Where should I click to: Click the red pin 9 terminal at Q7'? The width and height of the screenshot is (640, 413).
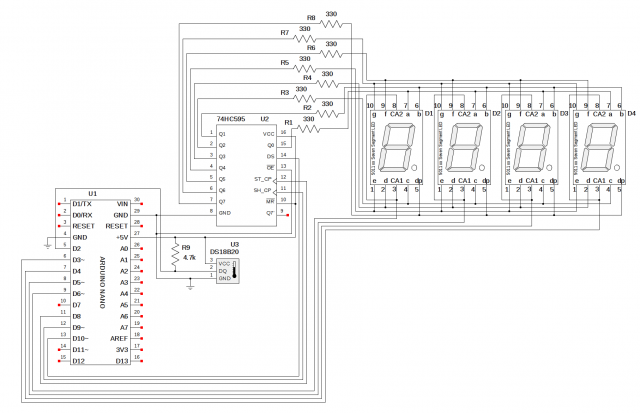(x=288, y=215)
